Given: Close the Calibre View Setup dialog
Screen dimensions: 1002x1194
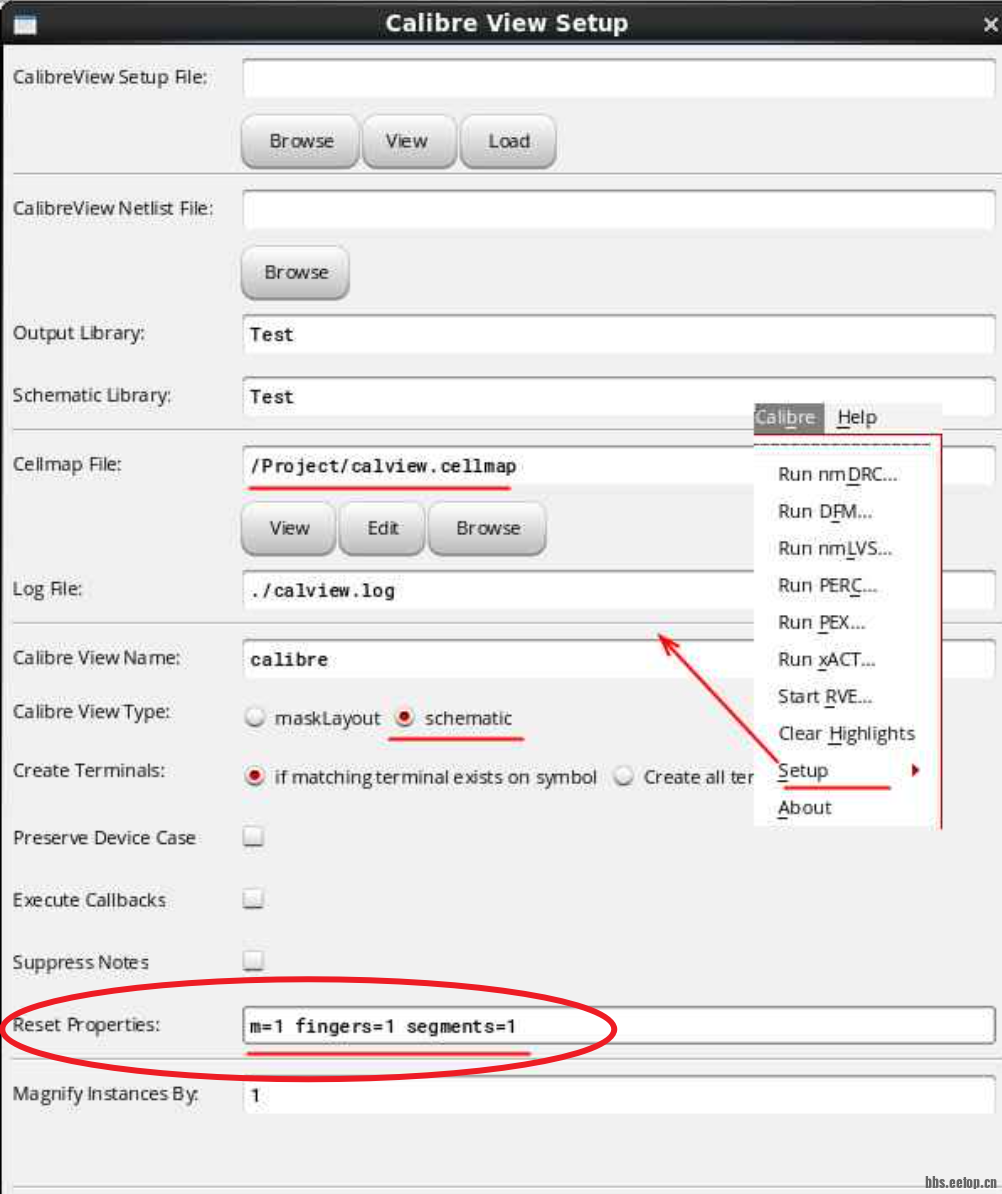Looking at the screenshot, I should pyautogui.click(x=990, y=25).
